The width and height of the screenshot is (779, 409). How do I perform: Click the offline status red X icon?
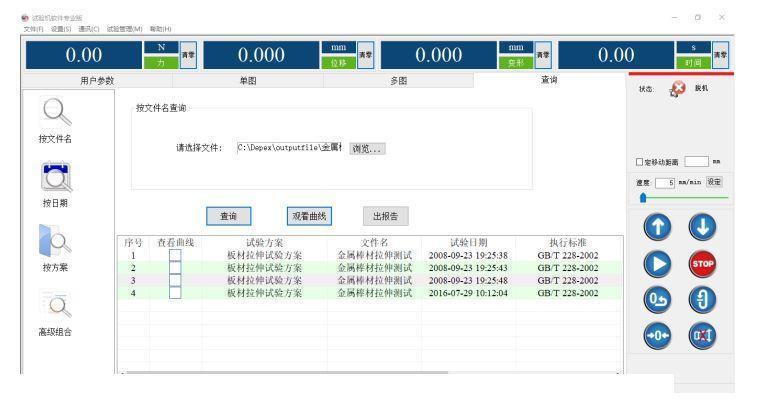pos(678,89)
